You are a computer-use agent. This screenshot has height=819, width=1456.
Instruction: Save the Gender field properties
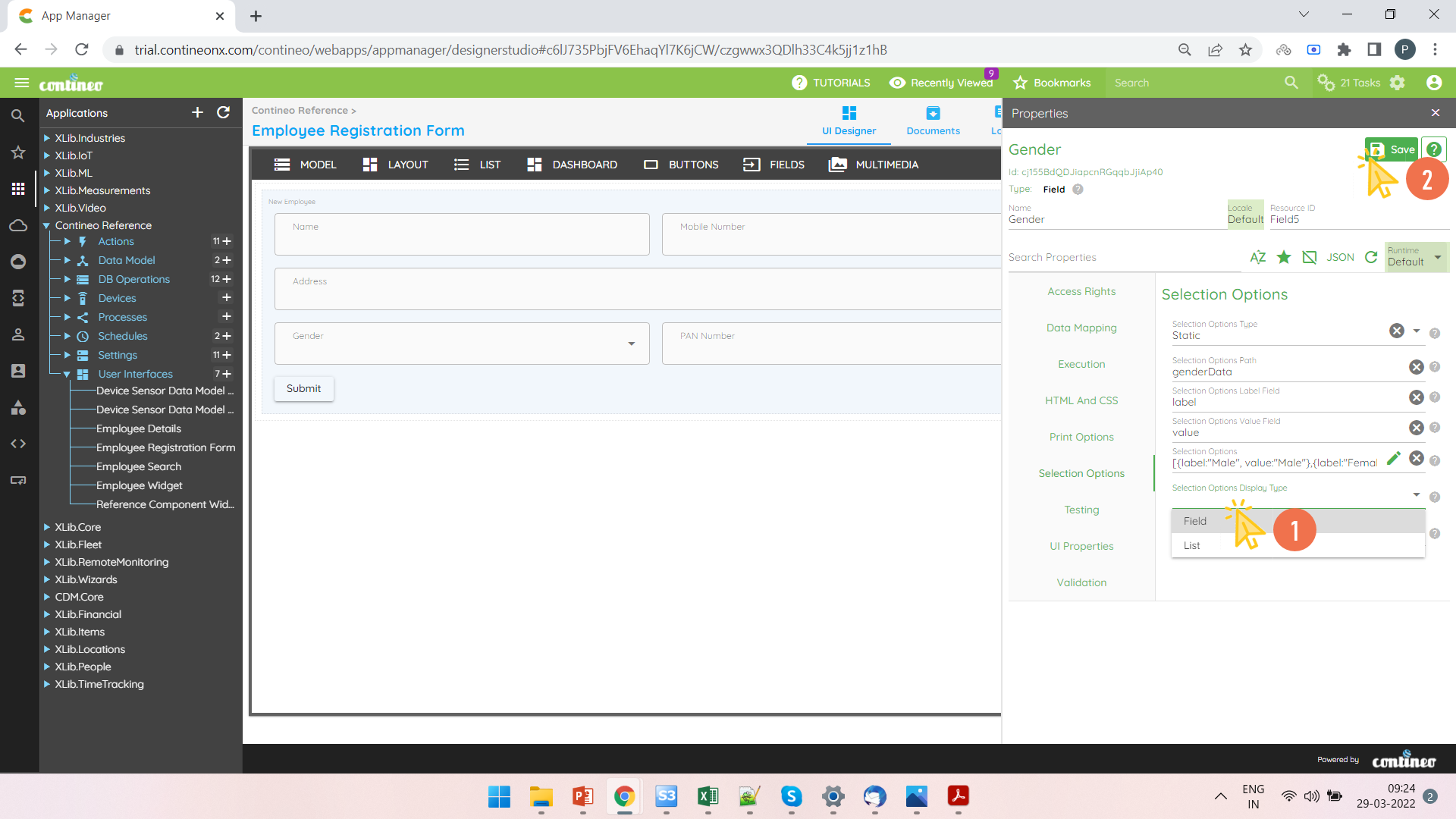coord(1392,149)
